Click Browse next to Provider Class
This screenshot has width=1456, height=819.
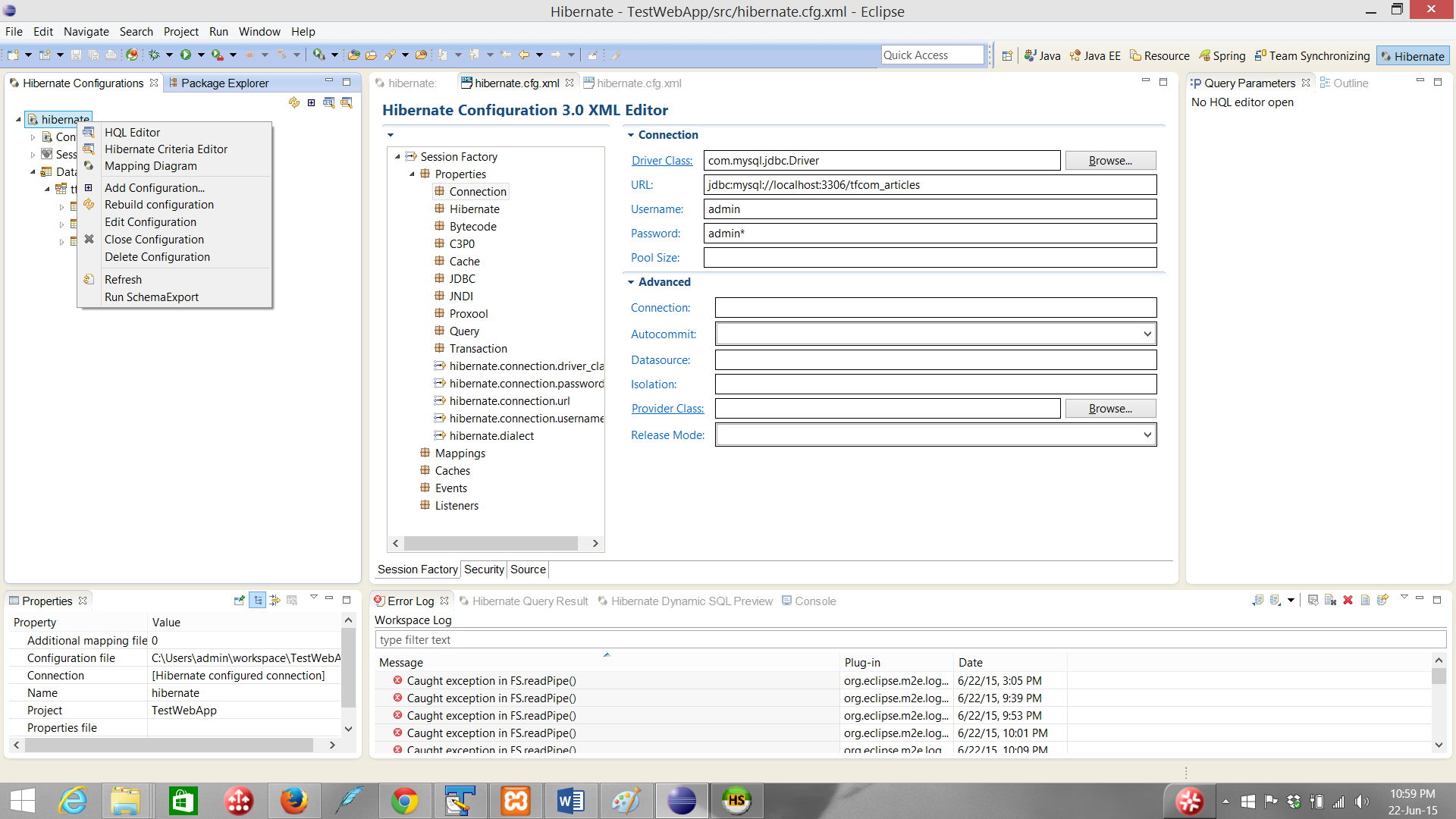[x=1110, y=409]
